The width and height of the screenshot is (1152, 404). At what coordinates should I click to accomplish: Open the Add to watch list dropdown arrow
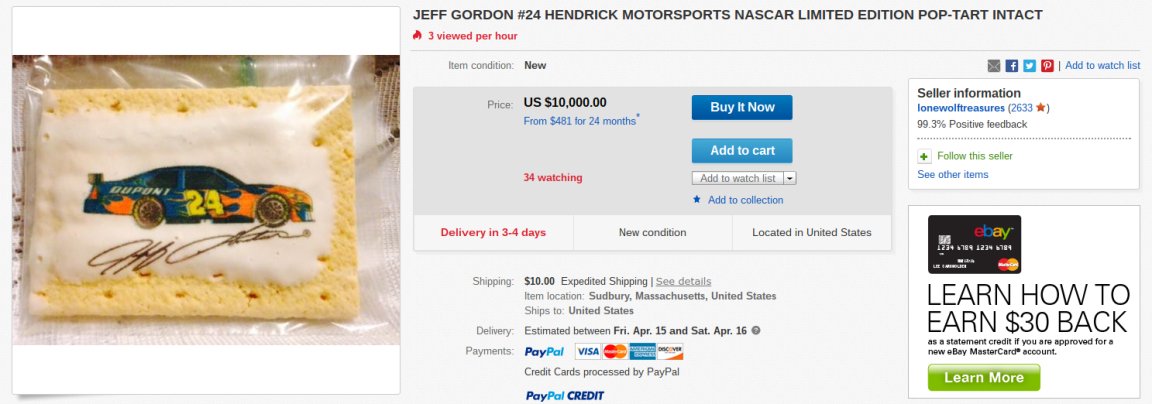(790, 178)
